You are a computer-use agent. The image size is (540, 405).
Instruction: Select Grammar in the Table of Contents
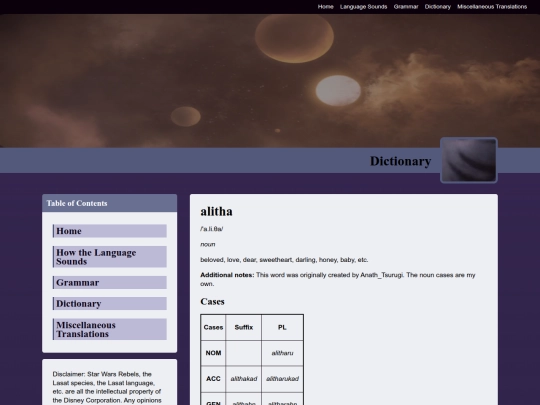click(x=110, y=282)
